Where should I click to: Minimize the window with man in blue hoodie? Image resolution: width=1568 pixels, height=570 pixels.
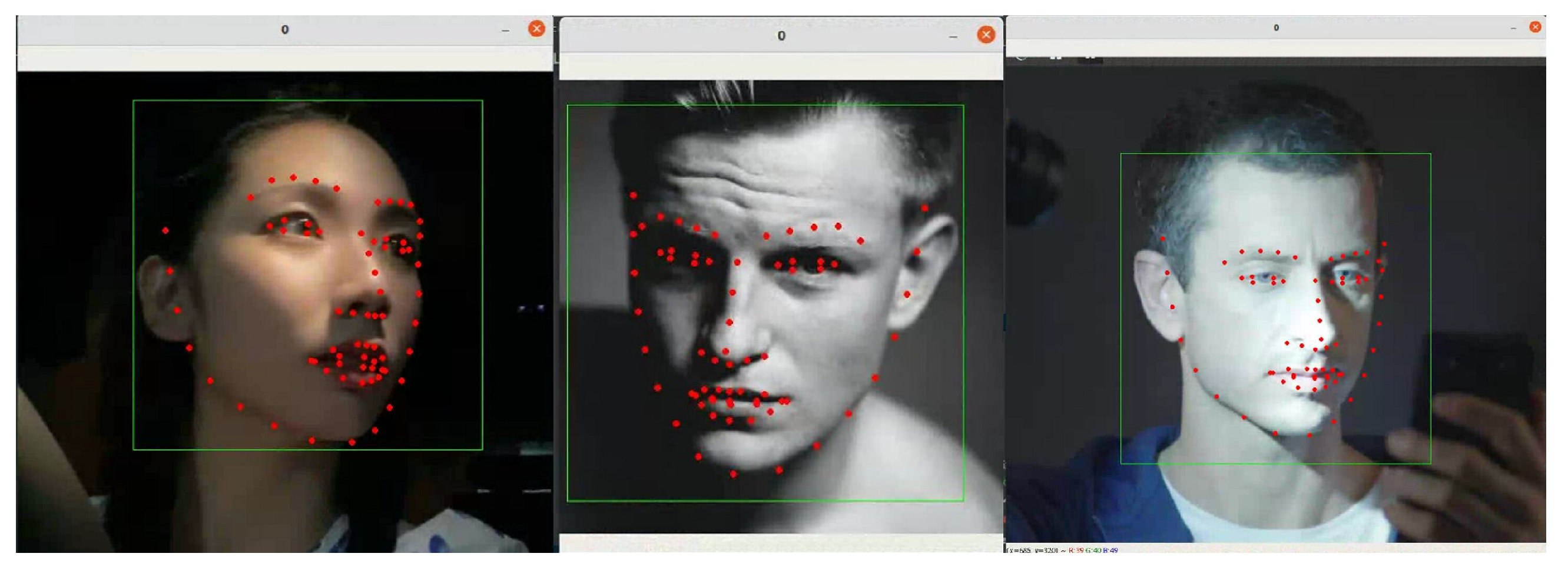click(1513, 29)
